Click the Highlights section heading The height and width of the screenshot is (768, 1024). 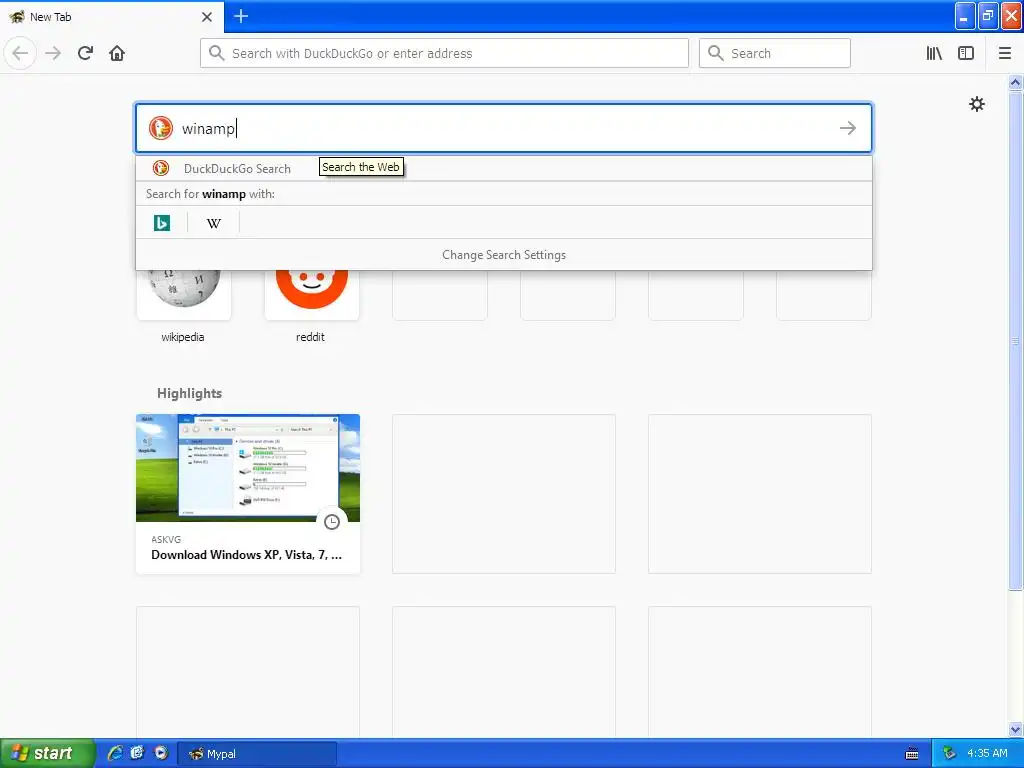(189, 393)
